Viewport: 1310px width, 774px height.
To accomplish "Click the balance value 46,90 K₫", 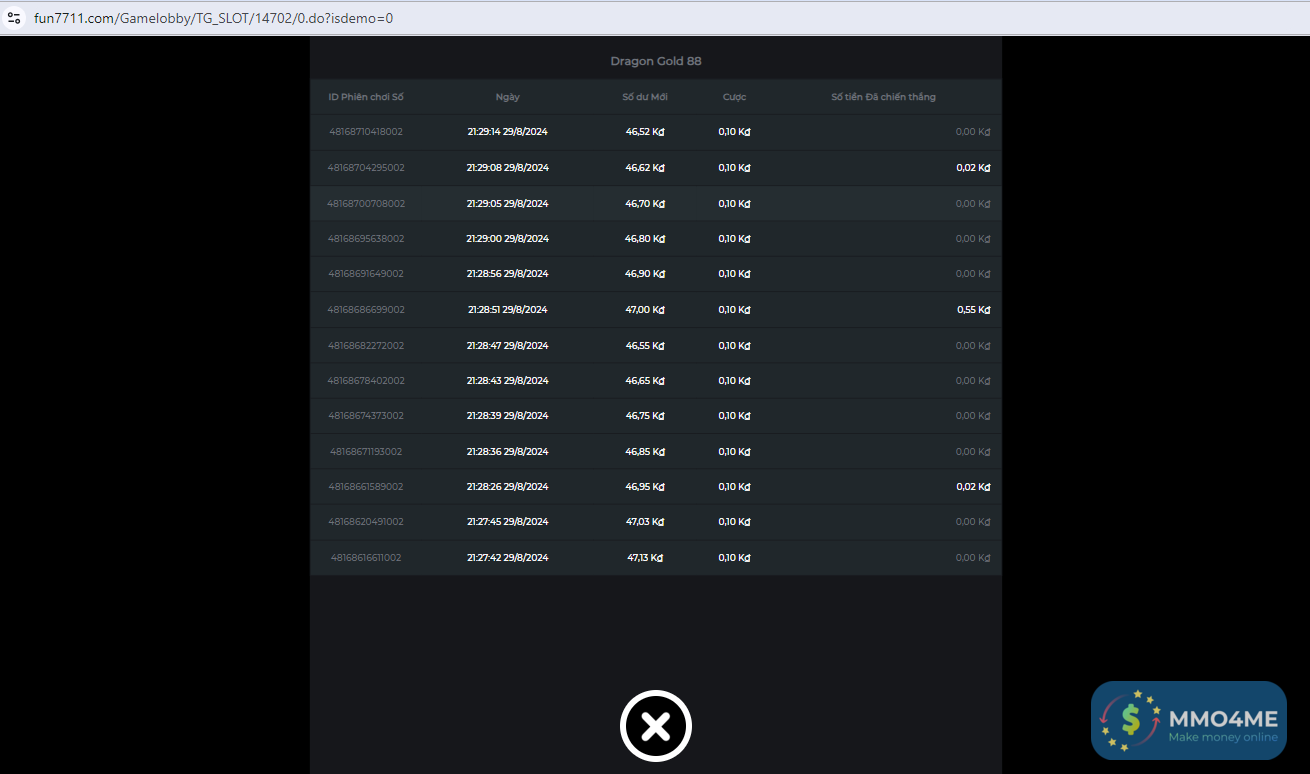I will click(x=645, y=274).
